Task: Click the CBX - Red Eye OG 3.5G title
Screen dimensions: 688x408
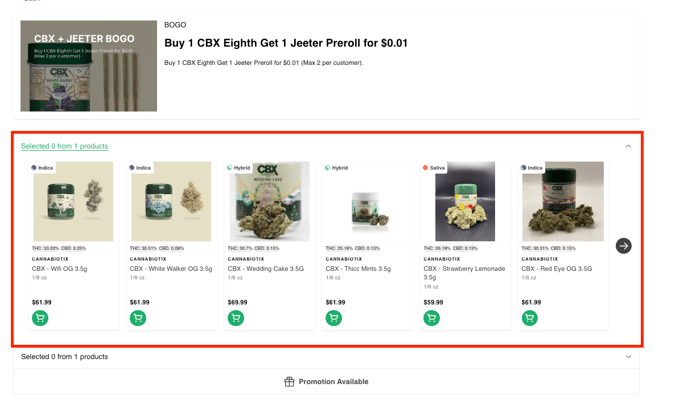Action: [x=556, y=269]
